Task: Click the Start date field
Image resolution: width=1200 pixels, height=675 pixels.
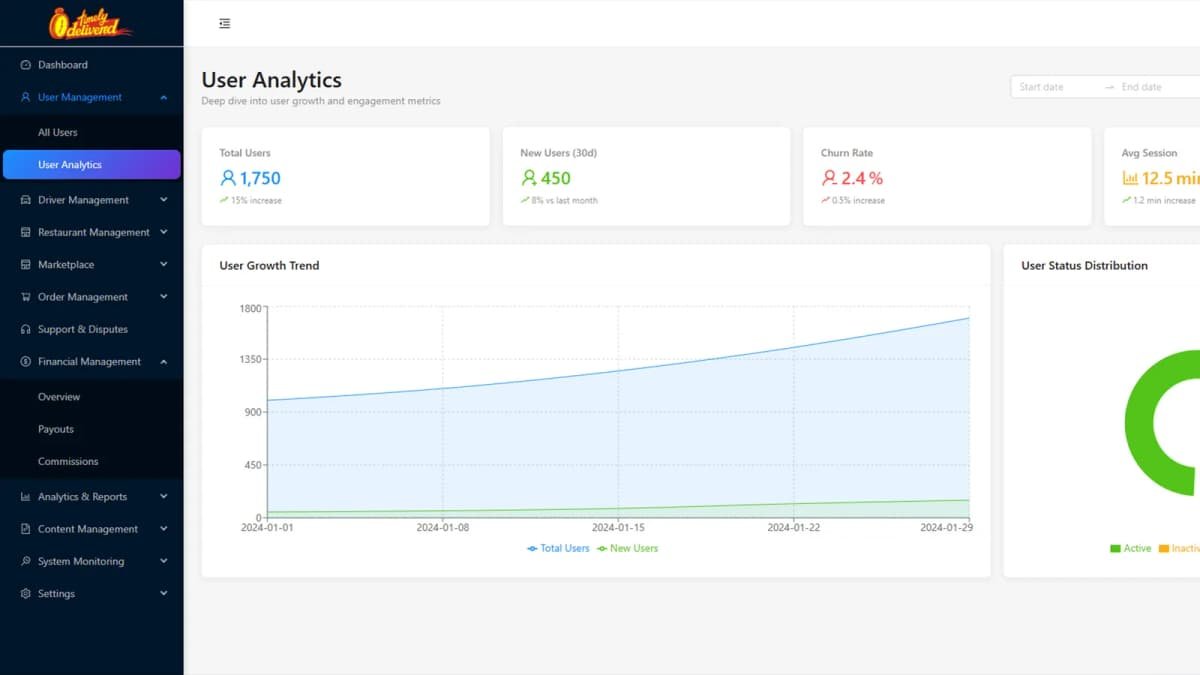Action: click(x=1056, y=87)
